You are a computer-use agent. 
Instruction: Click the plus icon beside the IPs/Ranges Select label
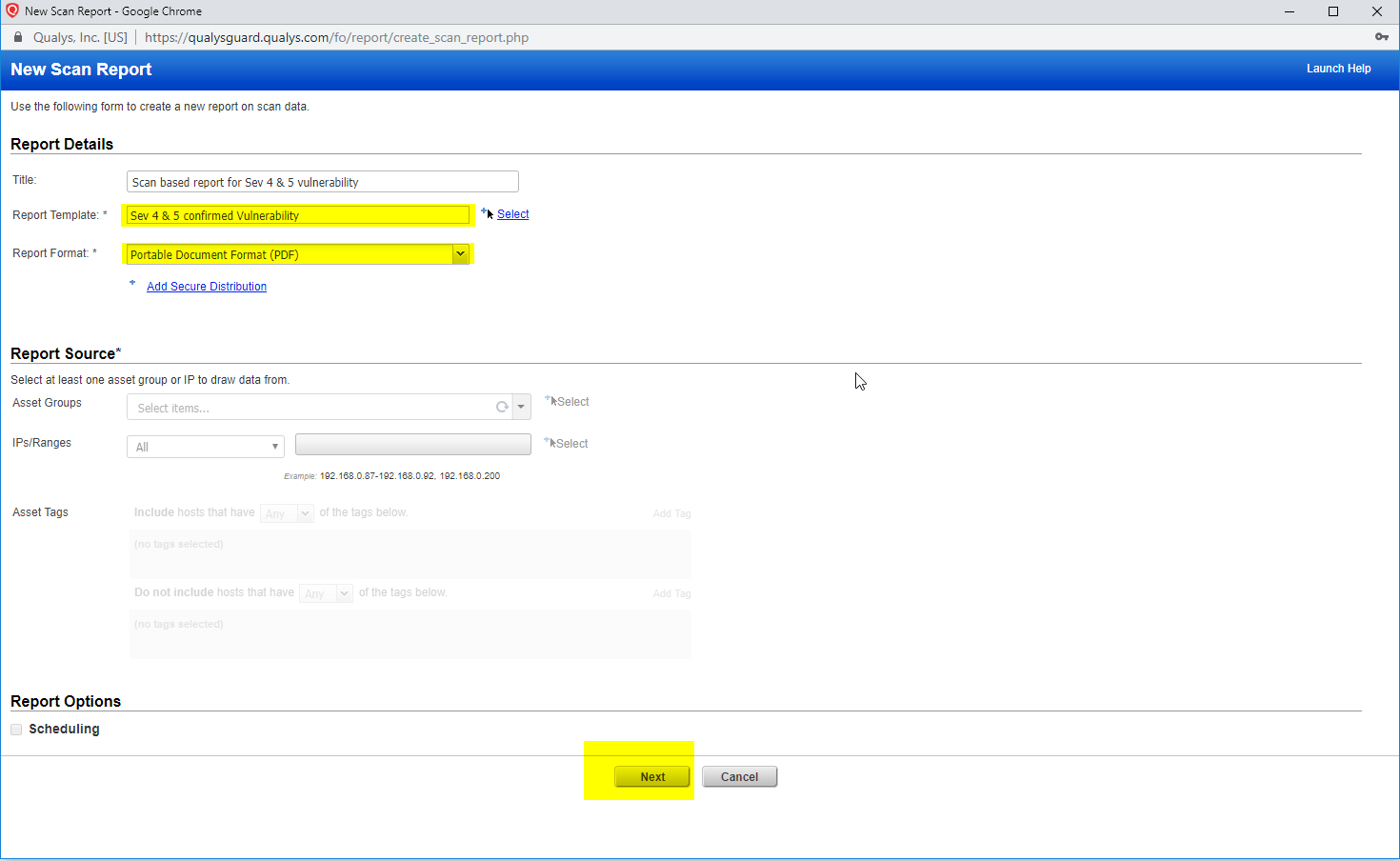click(x=546, y=441)
